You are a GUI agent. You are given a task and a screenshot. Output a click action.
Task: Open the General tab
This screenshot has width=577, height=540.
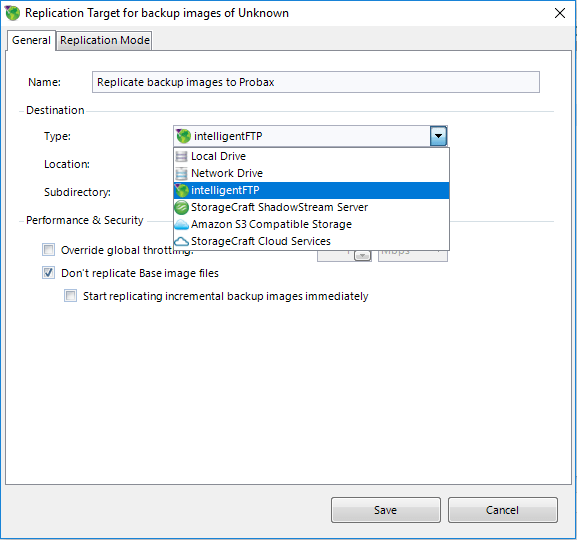point(31,40)
